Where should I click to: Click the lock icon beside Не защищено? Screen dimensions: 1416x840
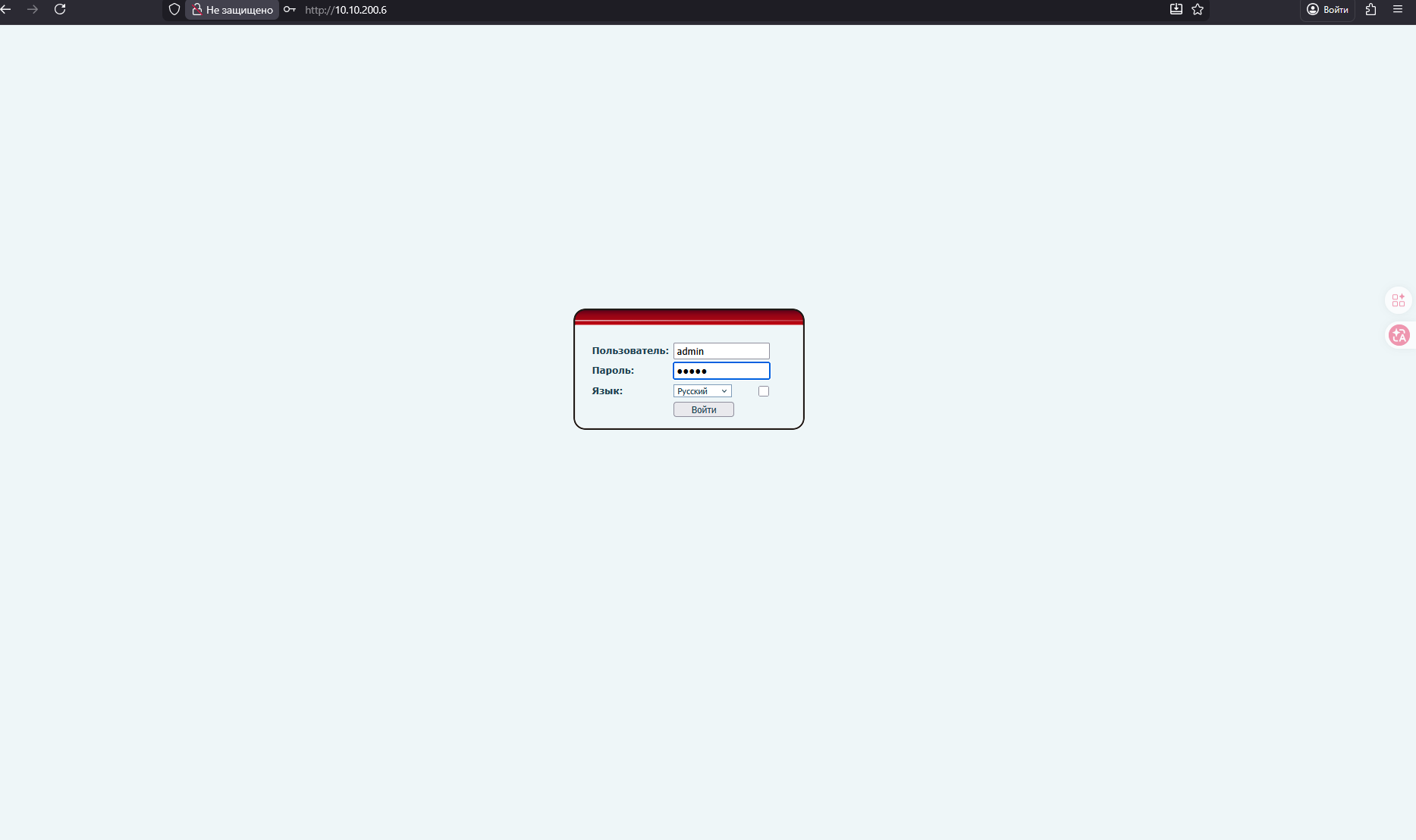(197, 9)
